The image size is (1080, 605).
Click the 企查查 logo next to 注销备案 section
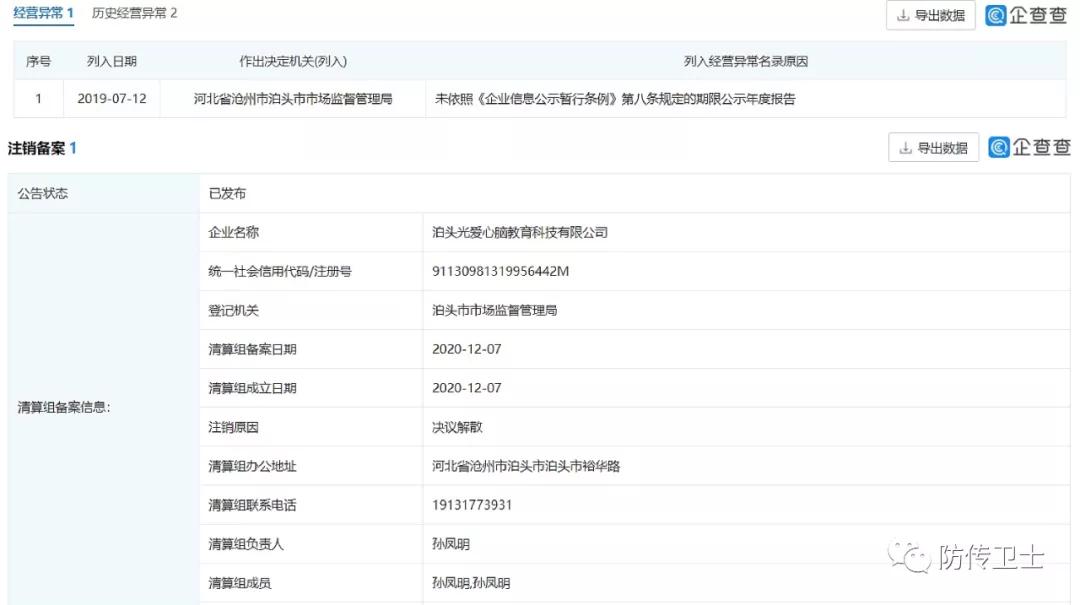1028,147
